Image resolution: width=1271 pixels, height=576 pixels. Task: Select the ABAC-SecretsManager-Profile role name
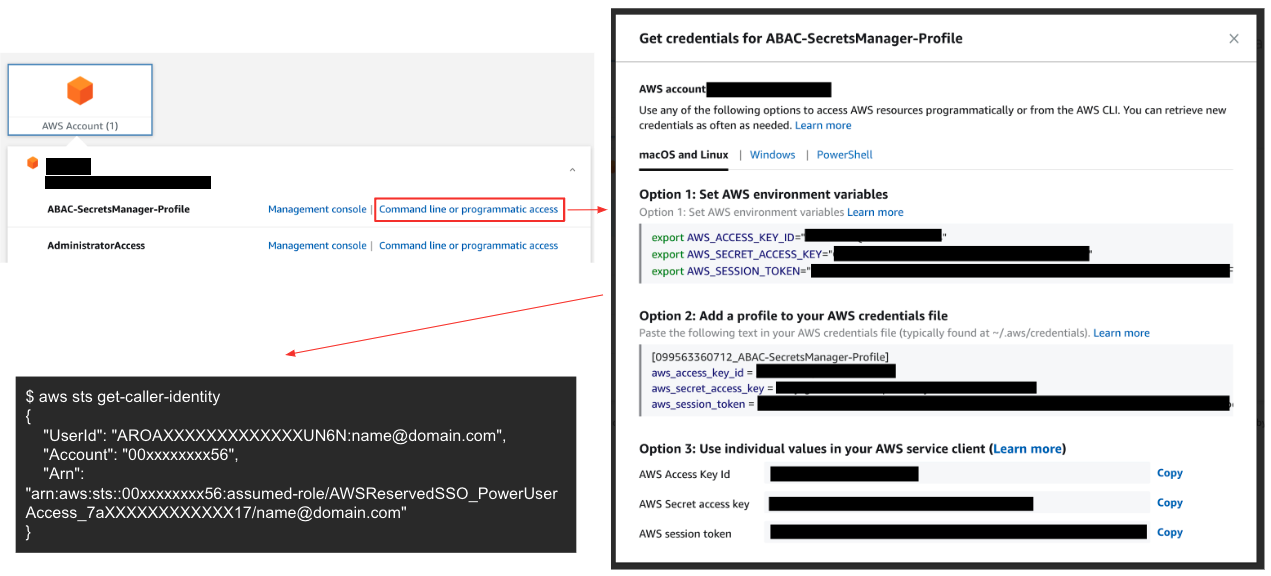118,209
